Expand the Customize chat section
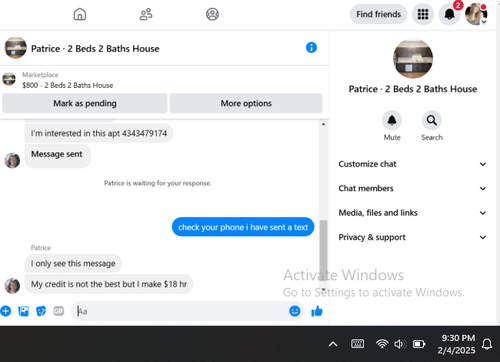The height and width of the screenshot is (362, 500). coord(413,164)
